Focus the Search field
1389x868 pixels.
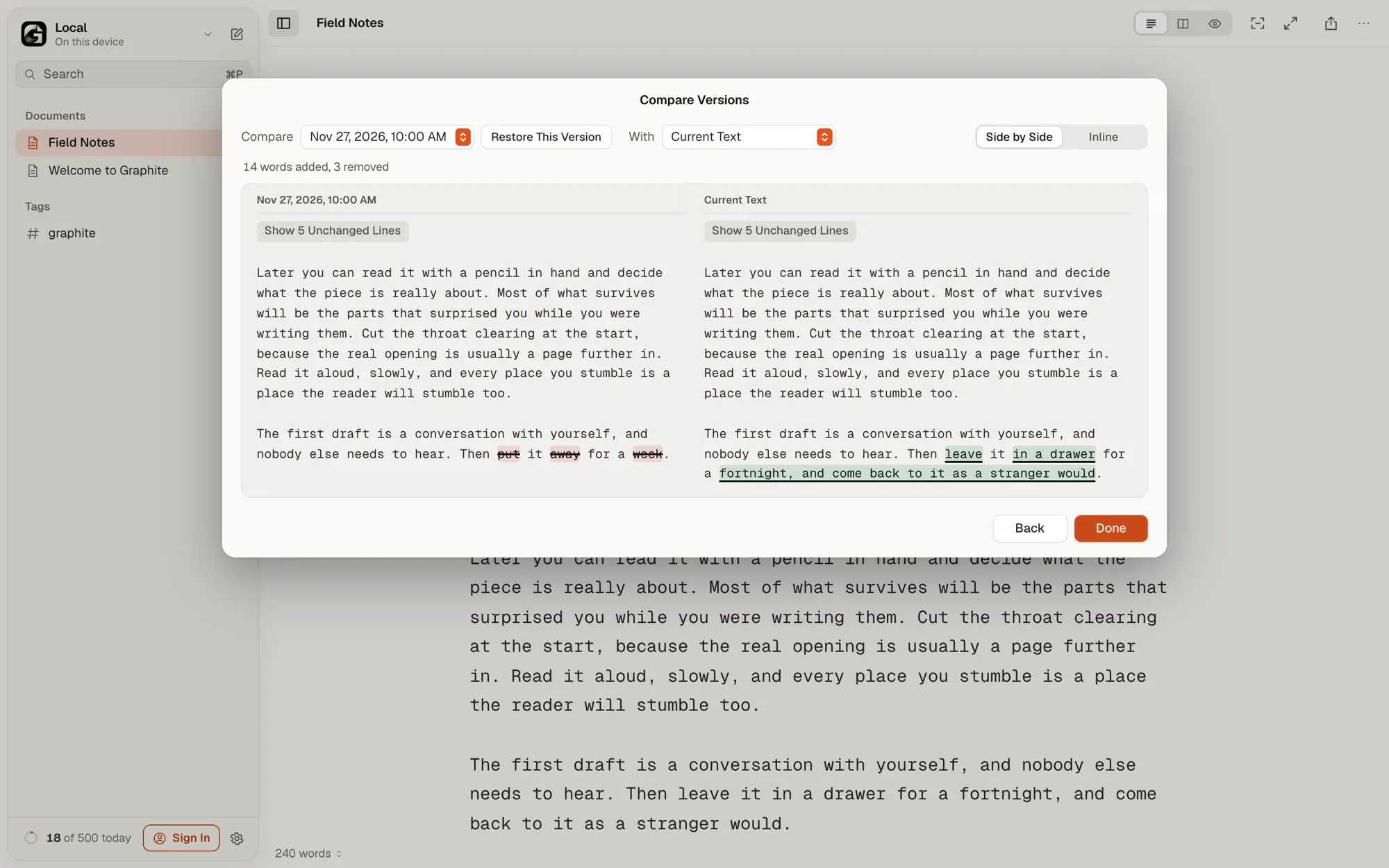133,74
